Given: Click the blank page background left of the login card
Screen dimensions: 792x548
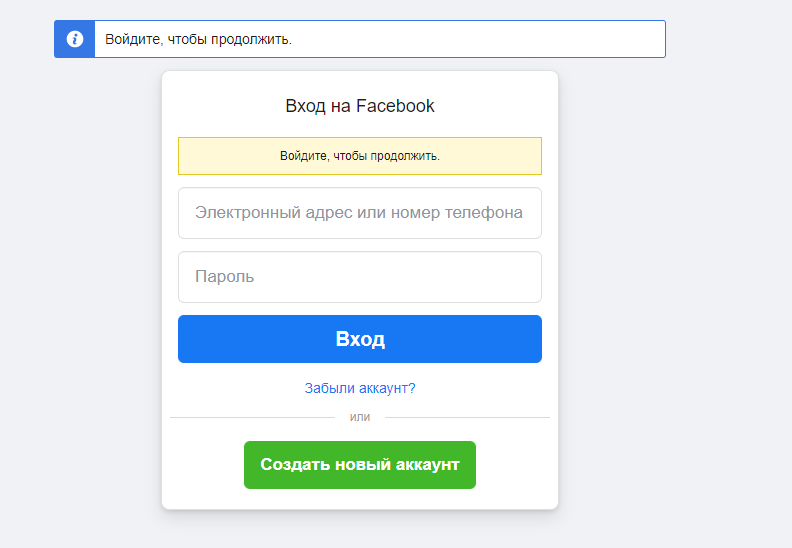Looking at the screenshot, I should pos(80,300).
